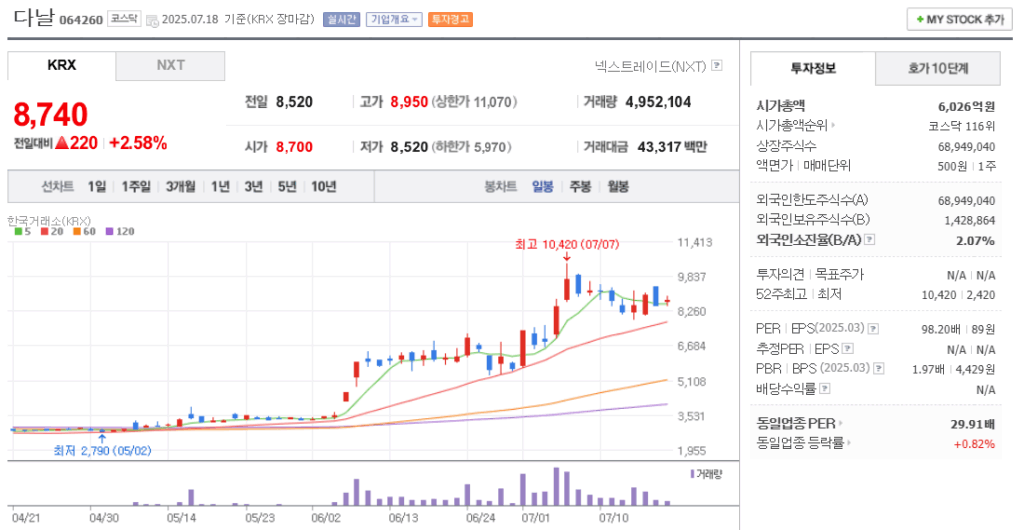Switch to the KRX tab
Screen dimensions: 1024x530
click(x=62, y=66)
